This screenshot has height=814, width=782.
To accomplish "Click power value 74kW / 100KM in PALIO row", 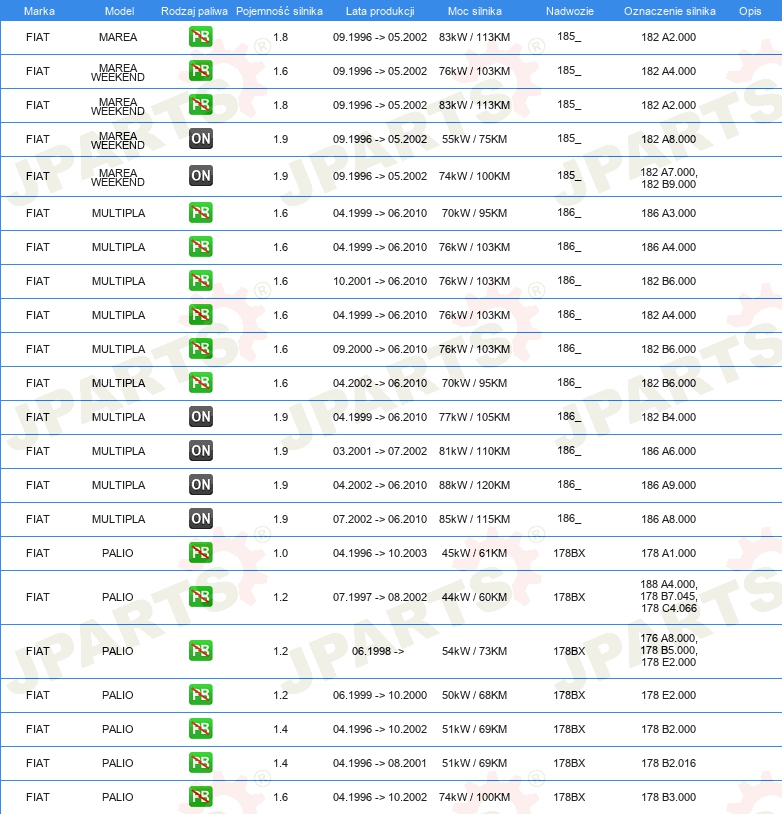I will pos(474,797).
